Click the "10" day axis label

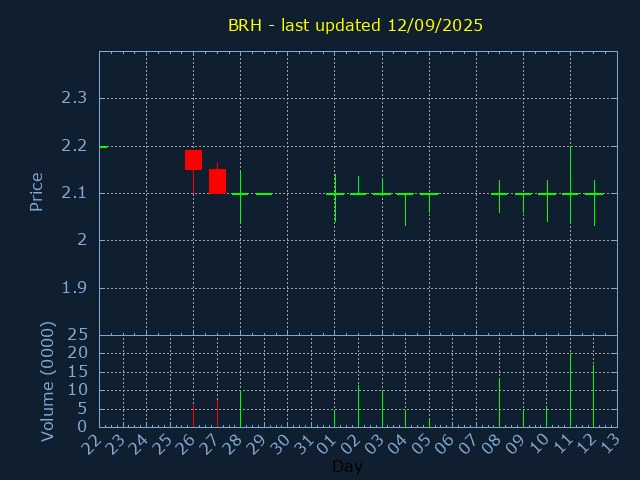click(540, 444)
